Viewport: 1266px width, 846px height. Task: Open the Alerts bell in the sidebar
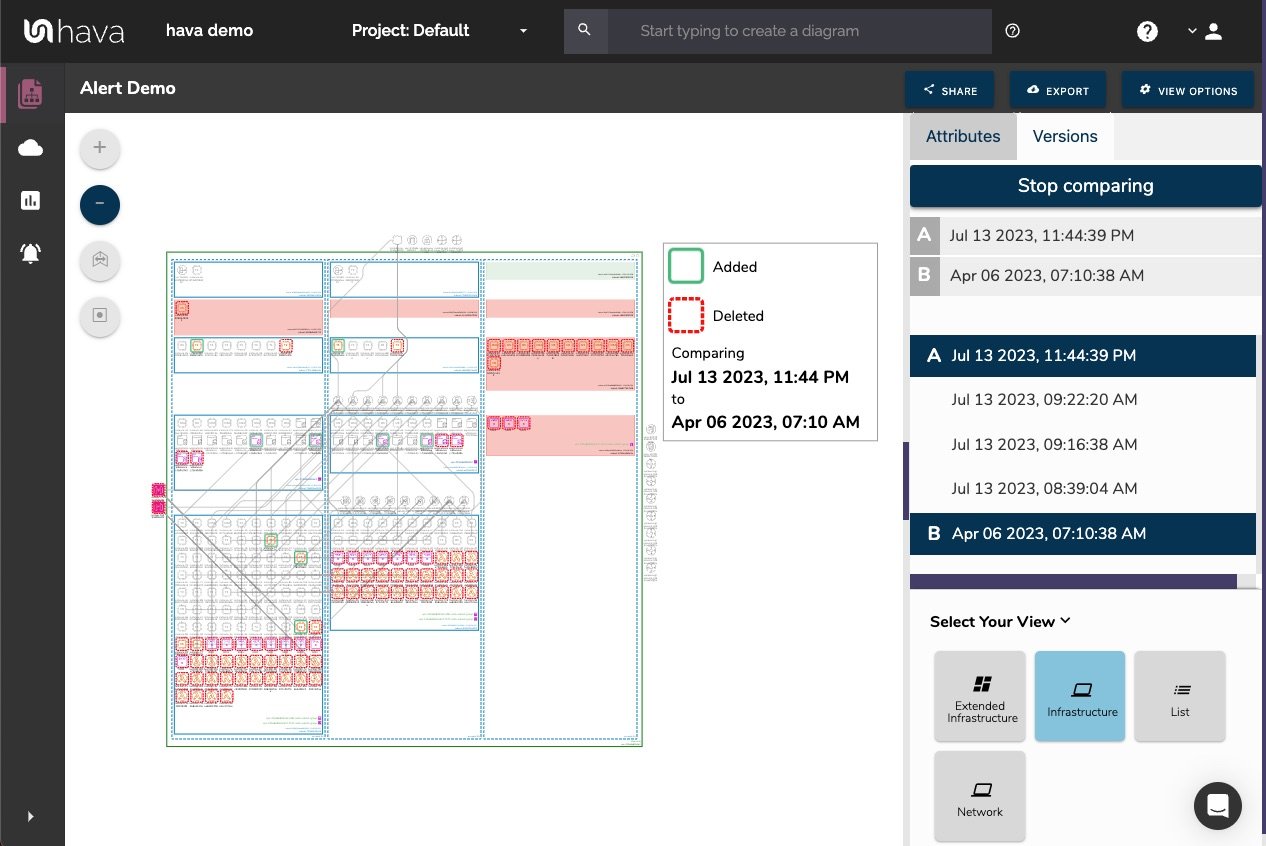click(x=30, y=253)
